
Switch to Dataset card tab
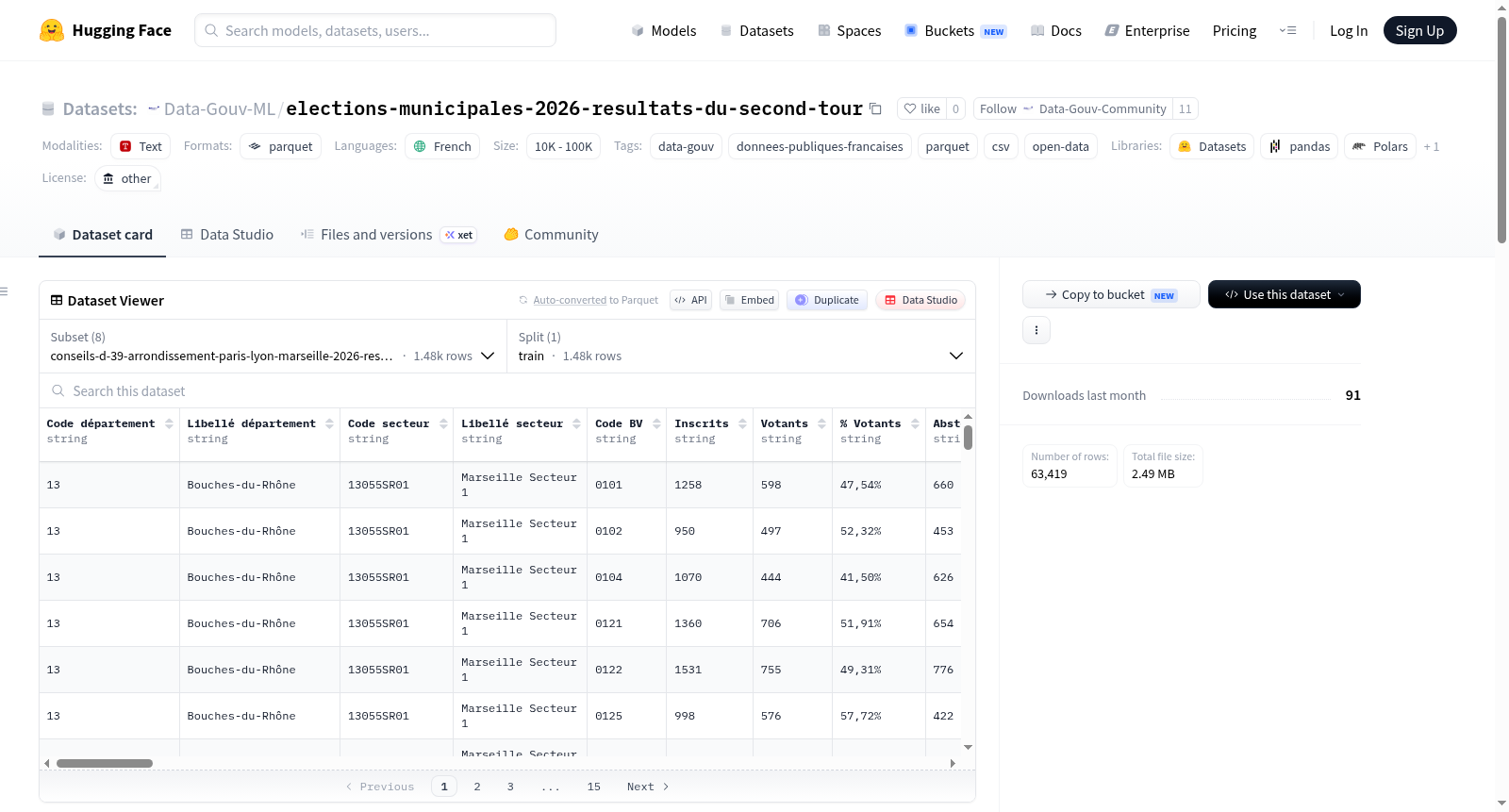(x=102, y=235)
